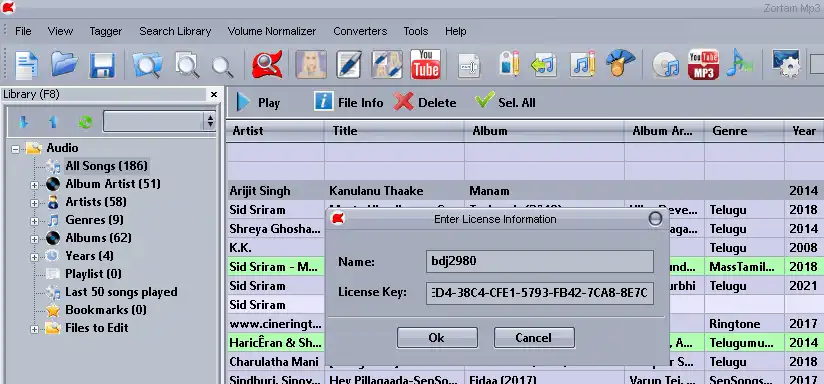Click the new document toolbar icon
824x384 pixels.
[x=26, y=65]
